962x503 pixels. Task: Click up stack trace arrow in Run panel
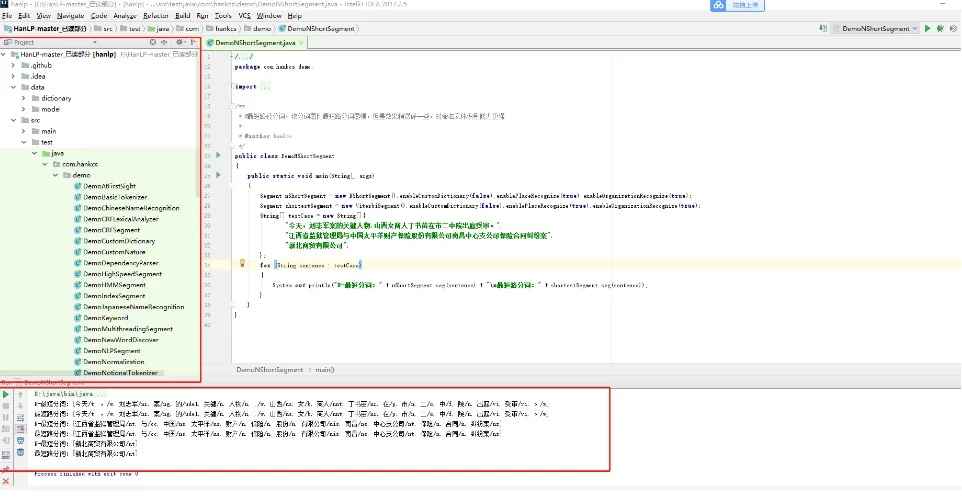pos(20,394)
